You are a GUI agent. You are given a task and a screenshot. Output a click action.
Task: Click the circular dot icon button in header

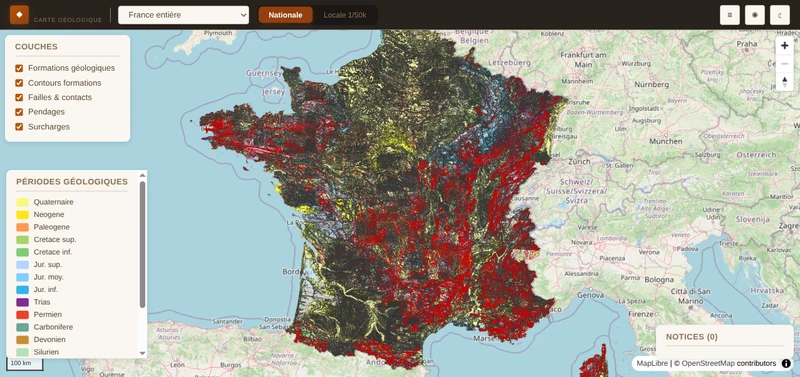click(755, 15)
